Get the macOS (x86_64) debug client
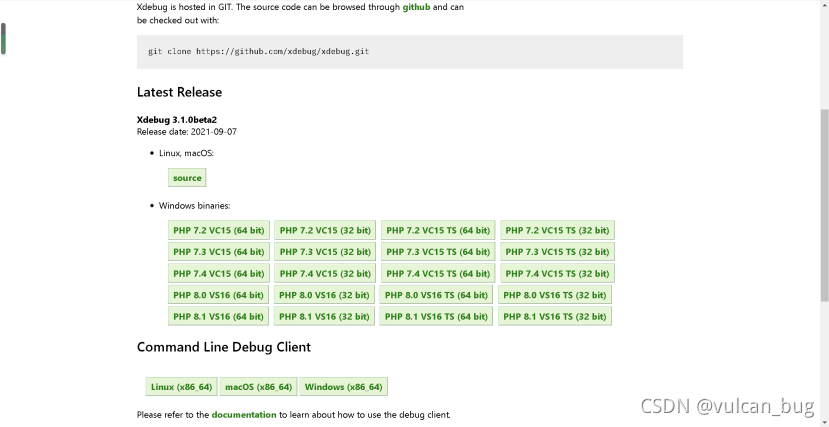 (259, 386)
